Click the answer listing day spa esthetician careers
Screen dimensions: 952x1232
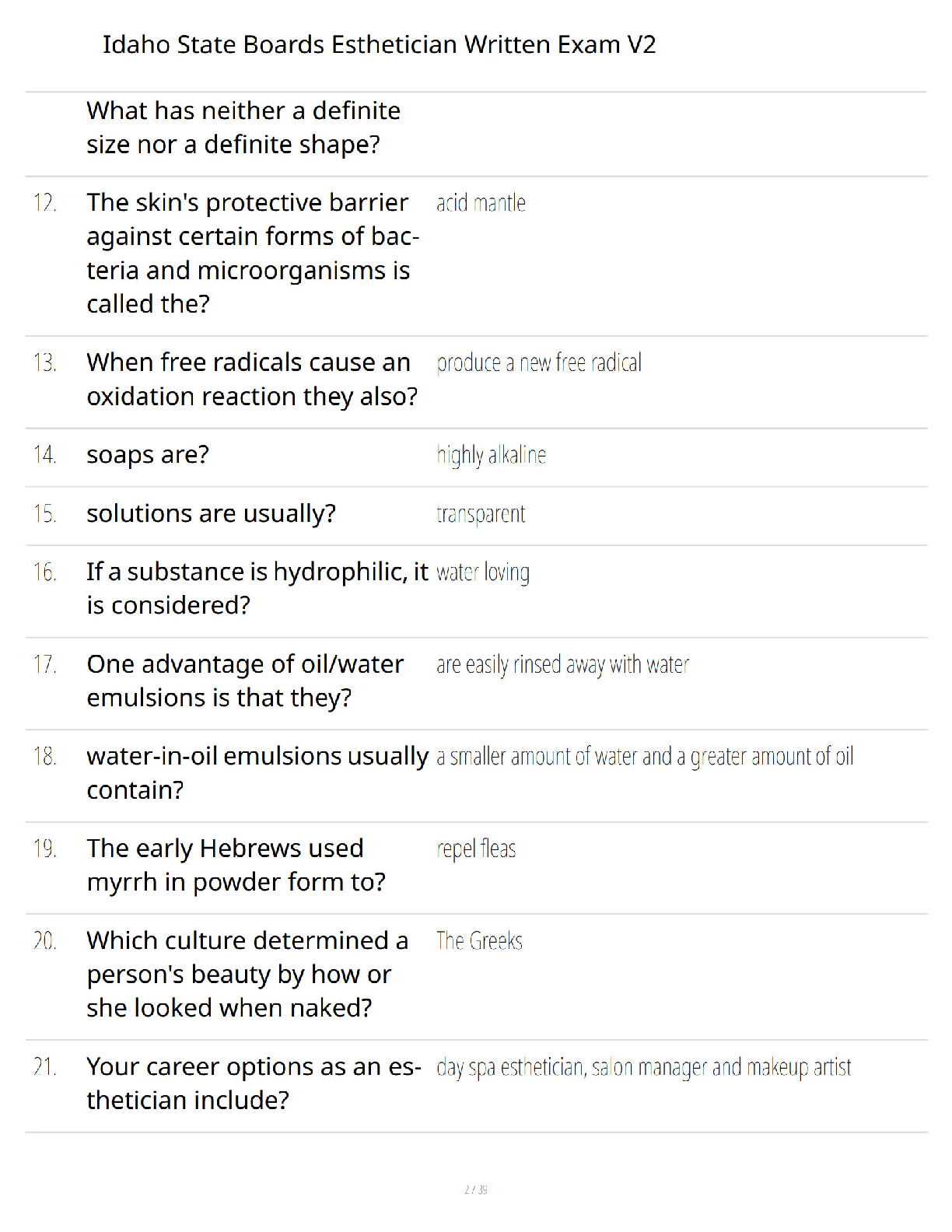click(x=644, y=1068)
